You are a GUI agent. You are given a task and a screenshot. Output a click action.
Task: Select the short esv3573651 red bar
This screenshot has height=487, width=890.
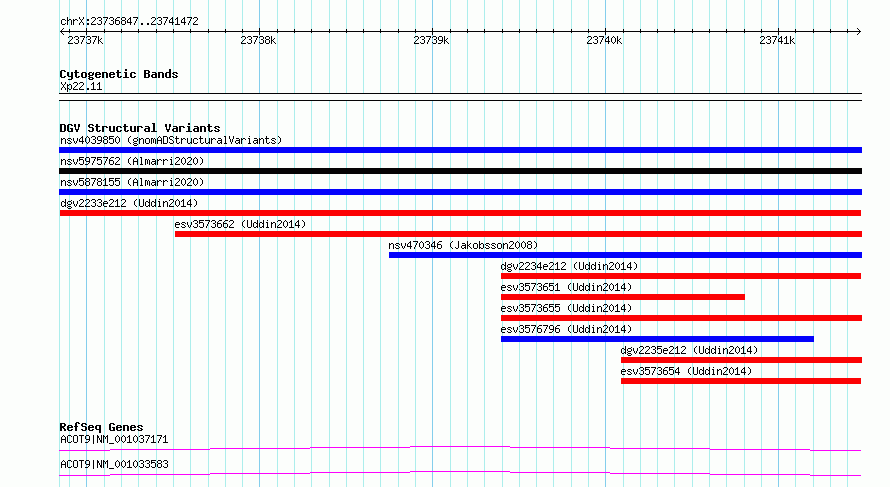point(623,297)
